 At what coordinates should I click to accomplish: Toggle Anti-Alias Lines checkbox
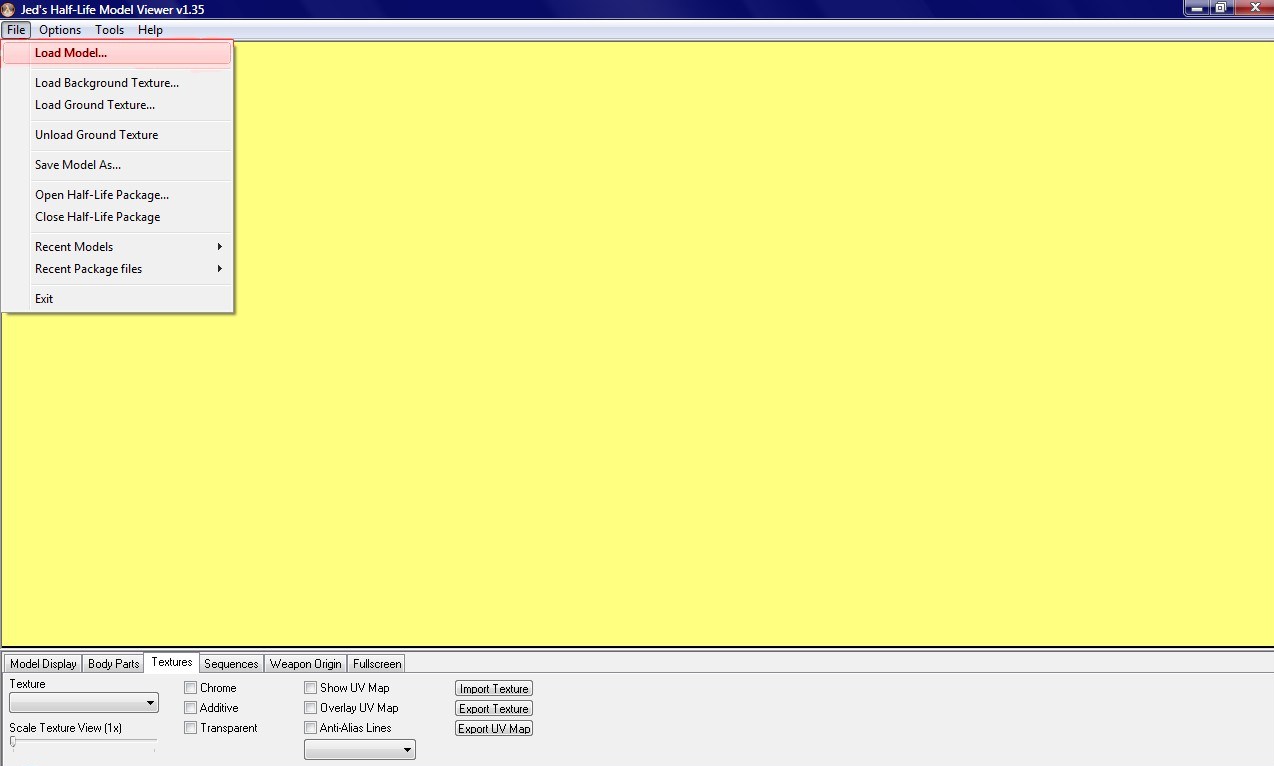point(311,728)
